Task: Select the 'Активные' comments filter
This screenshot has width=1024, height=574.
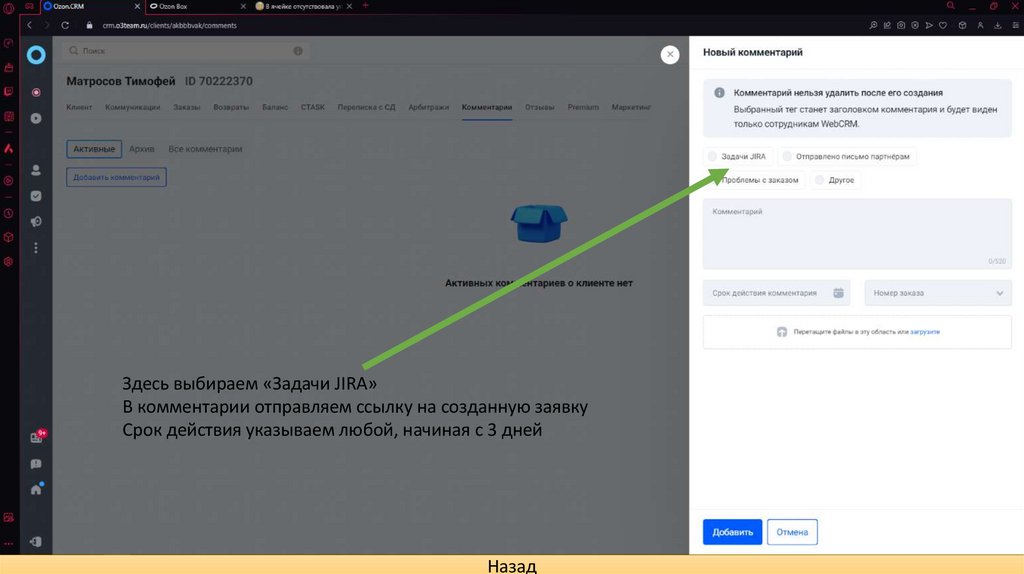Action: [x=94, y=149]
